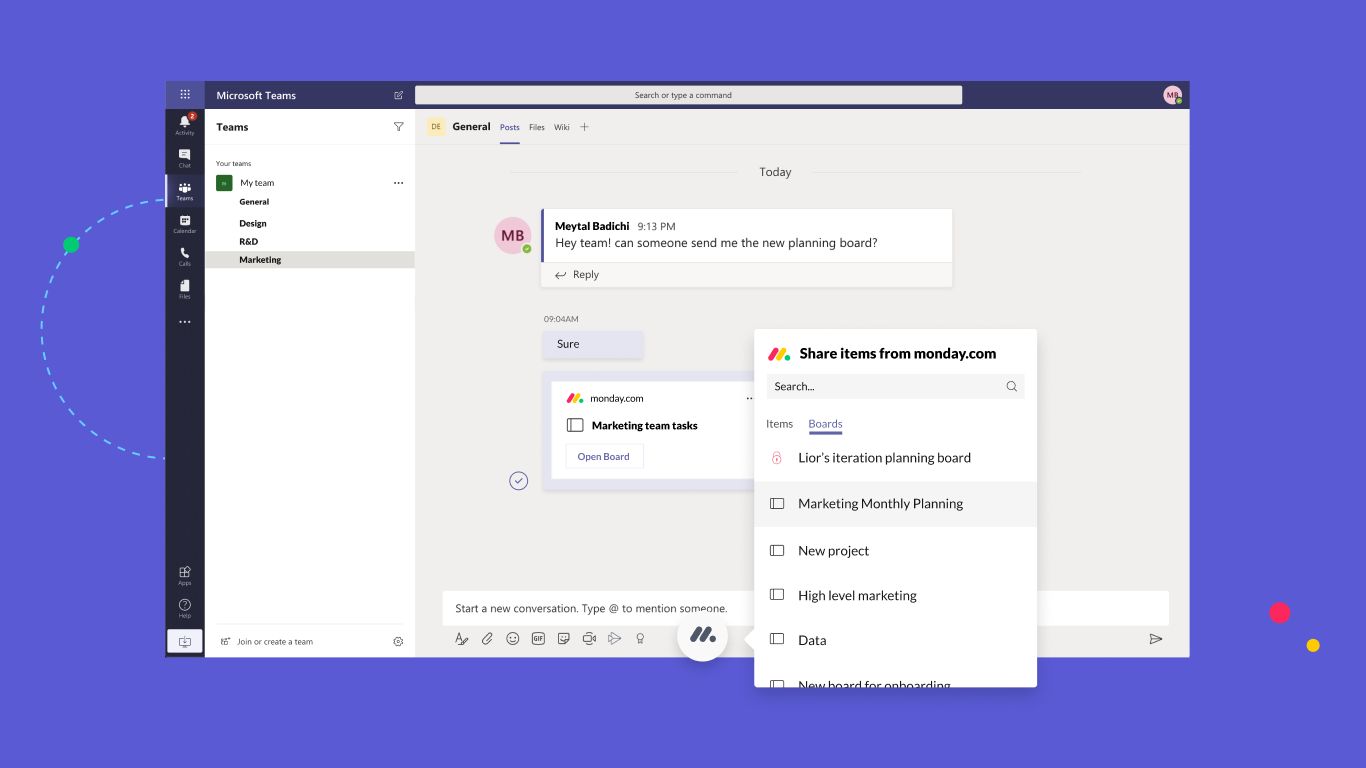1366x768 pixels.
Task: Open the Design channel
Action: (253, 224)
